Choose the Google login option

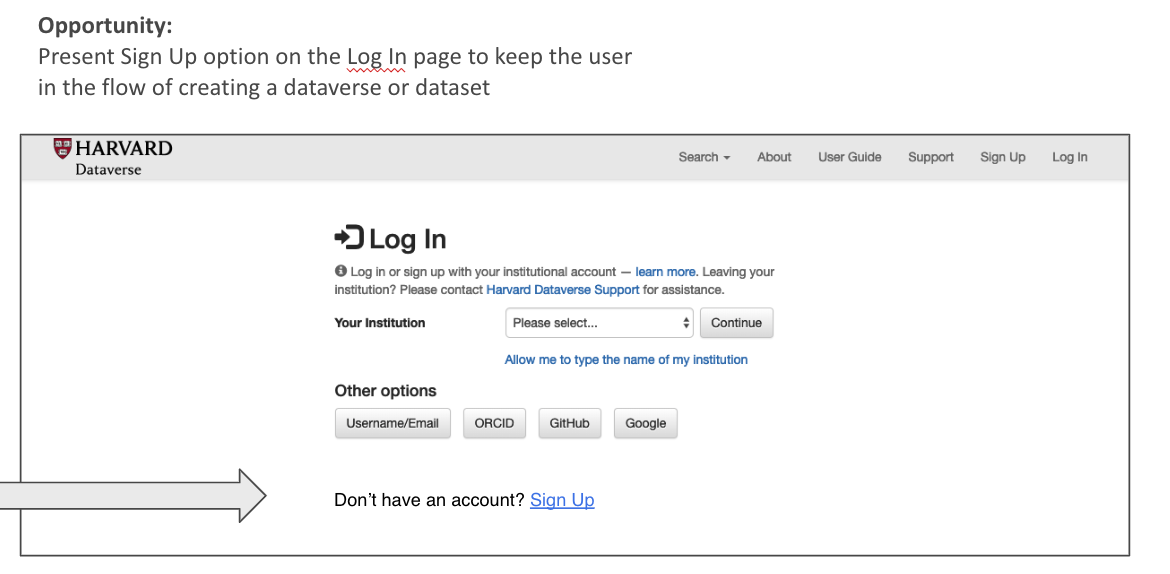[x=645, y=423]
